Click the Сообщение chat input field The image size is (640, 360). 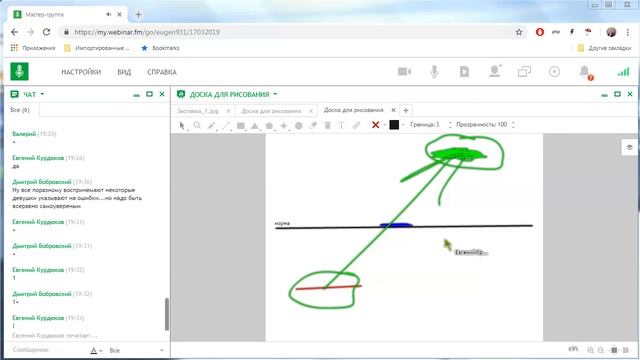(x=47, y=350)
